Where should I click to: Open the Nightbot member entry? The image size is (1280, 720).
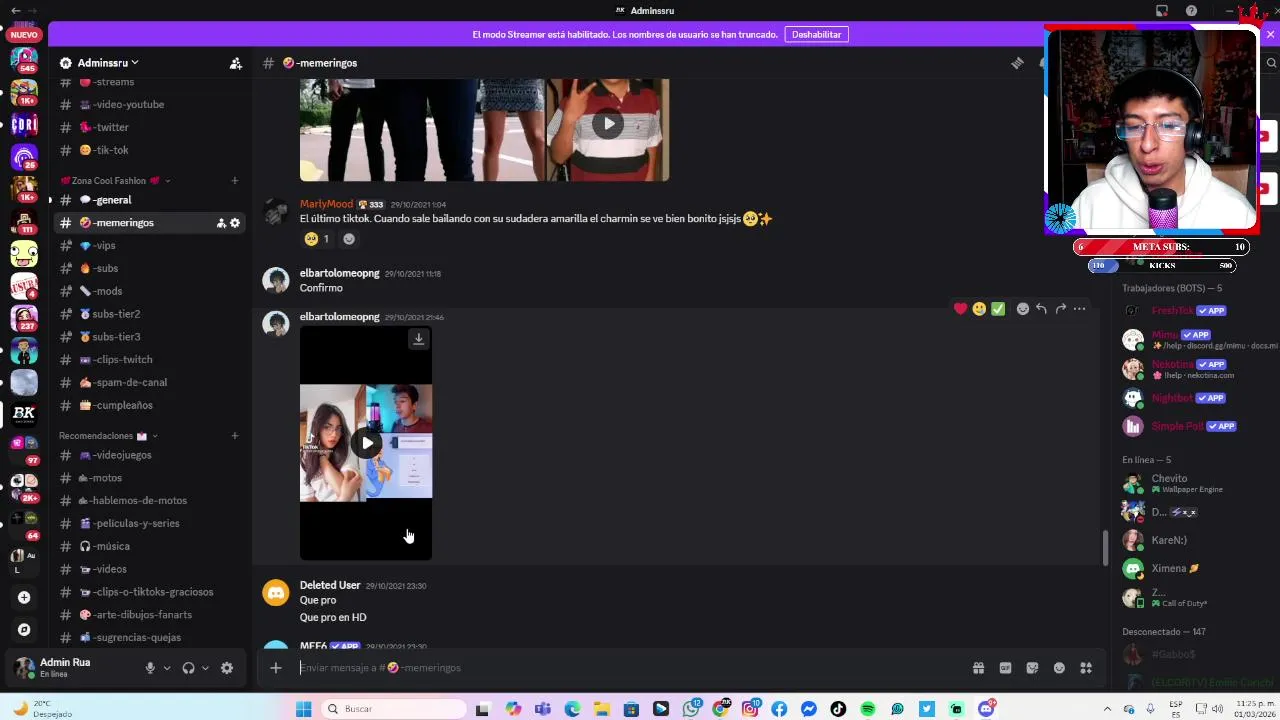pos(1195,398)
